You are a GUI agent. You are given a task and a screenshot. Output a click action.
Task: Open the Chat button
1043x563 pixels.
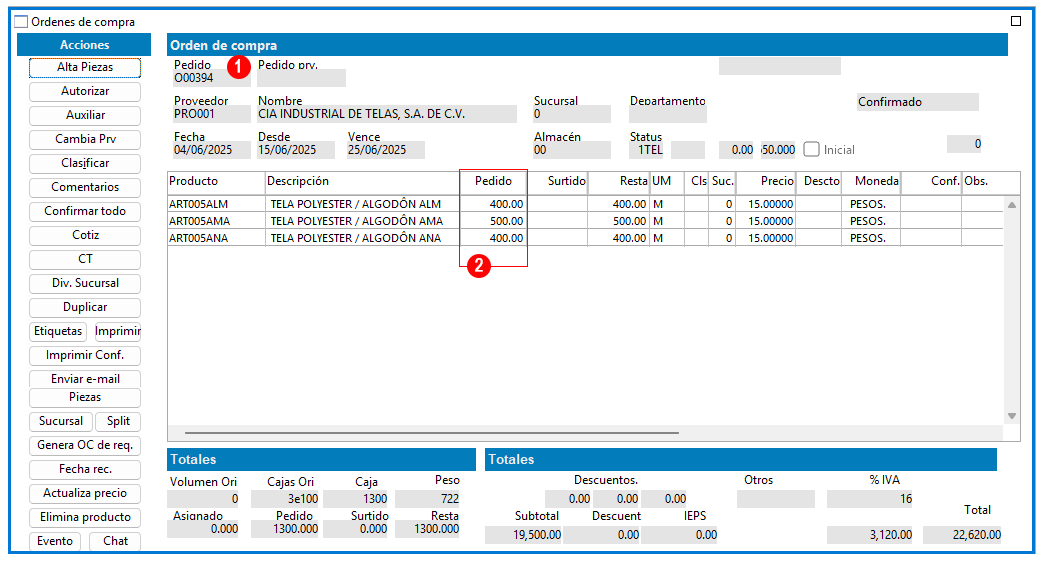pos(115,541)
